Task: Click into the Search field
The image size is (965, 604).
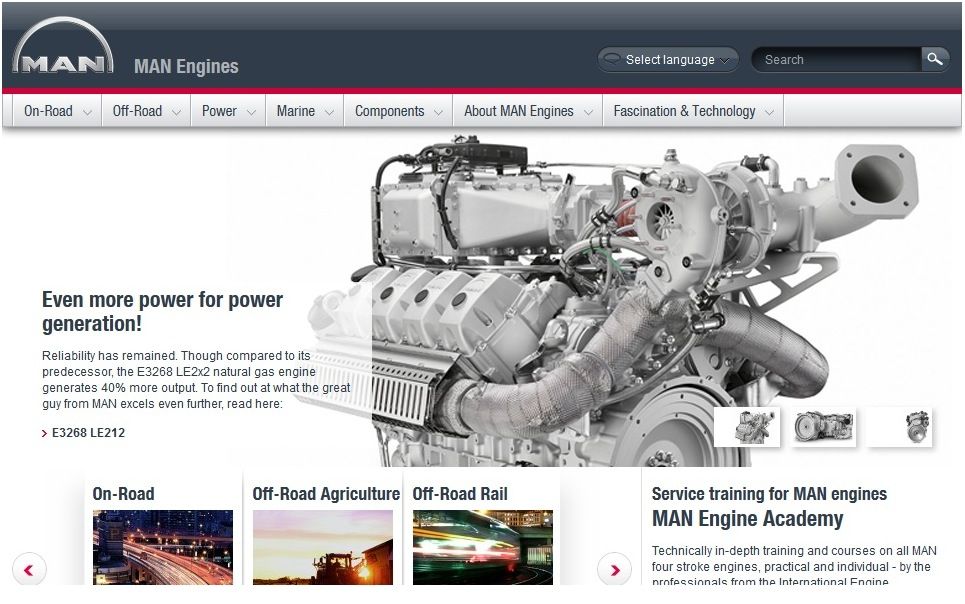Action: coord(835,60)
